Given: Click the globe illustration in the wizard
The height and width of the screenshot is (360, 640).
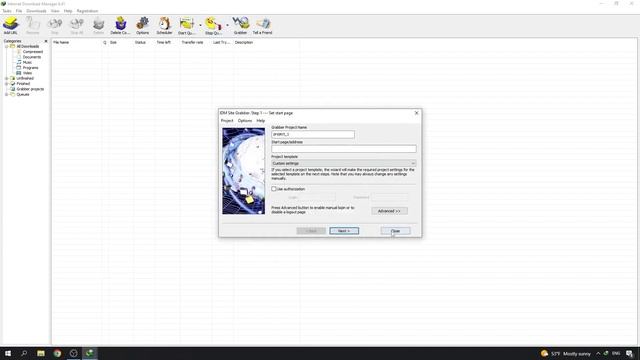Looking at the screenshot, I should 244,171.
